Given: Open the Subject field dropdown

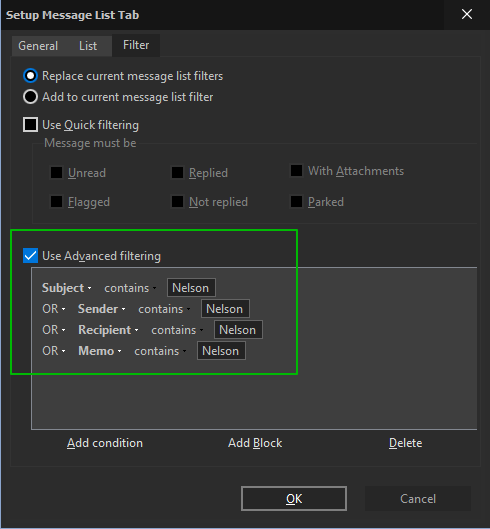Looking at the screenshot, I should pyautogui.click(x=67, y=288).
